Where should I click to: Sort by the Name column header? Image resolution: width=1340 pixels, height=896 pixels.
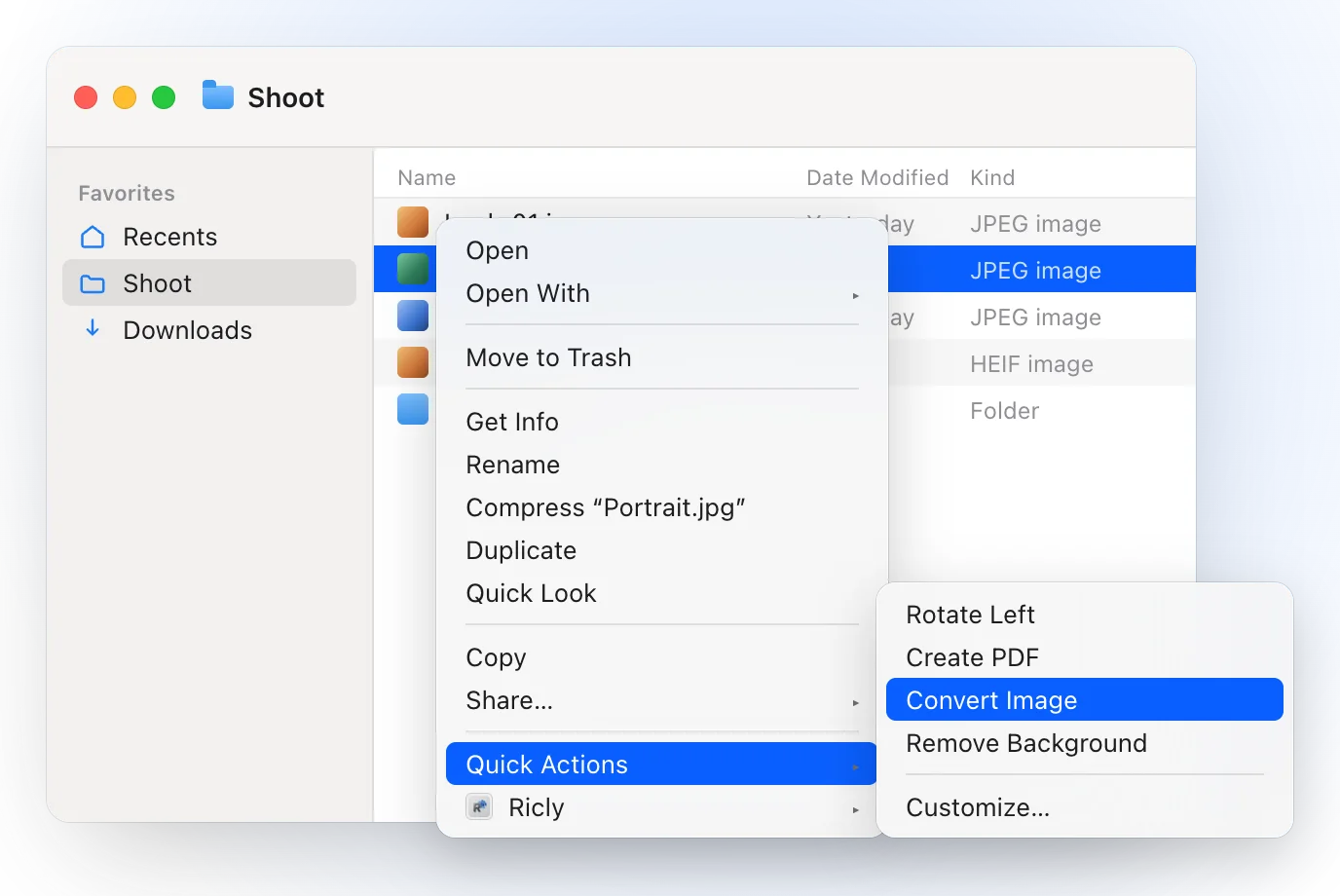[427, 177]
